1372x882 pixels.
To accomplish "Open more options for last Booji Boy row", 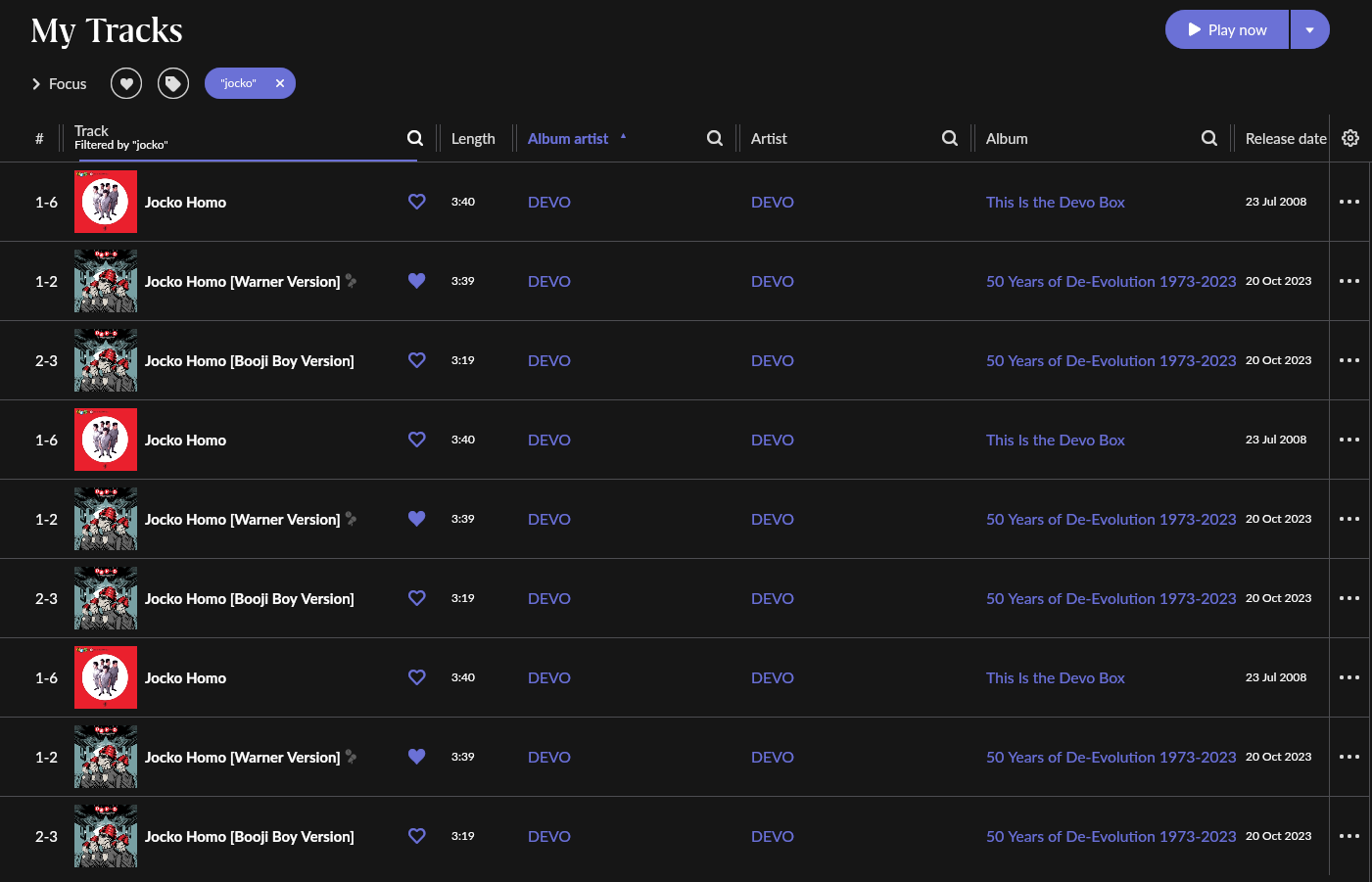I will pyautogui.click(x=1349, y=836).
